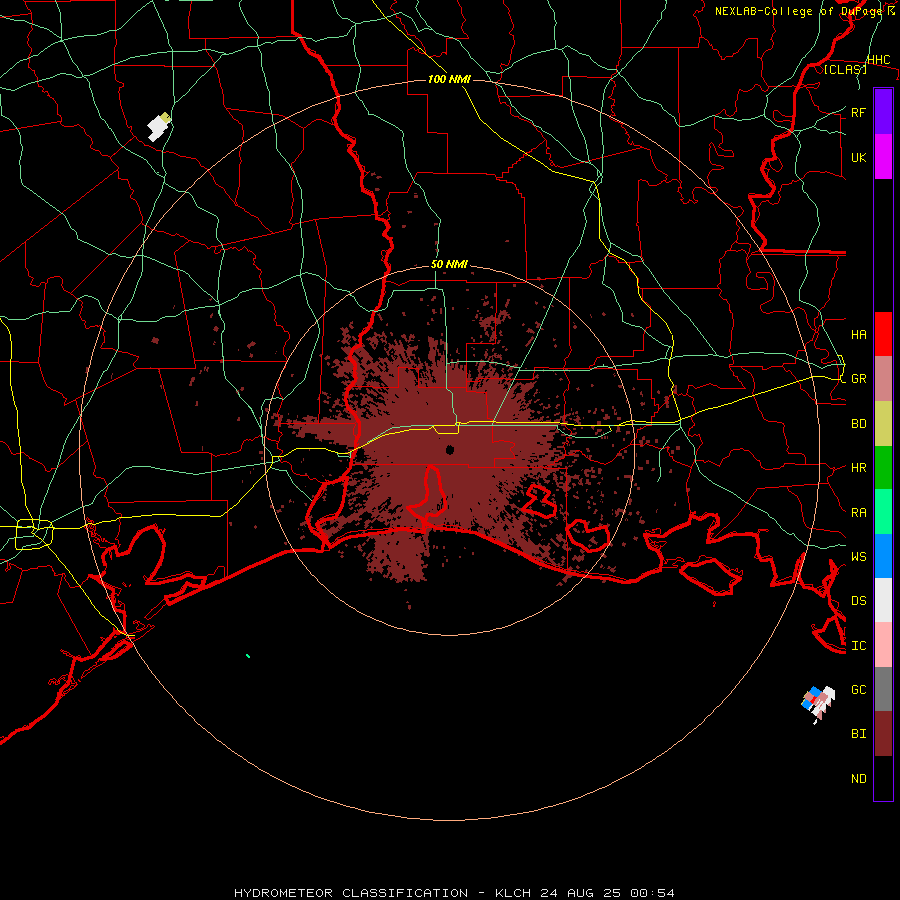Image resolution: width=900 pixels, height=900 pixels.
Task: Click the yellow highway loop at Houston
Action: [34, 534]
